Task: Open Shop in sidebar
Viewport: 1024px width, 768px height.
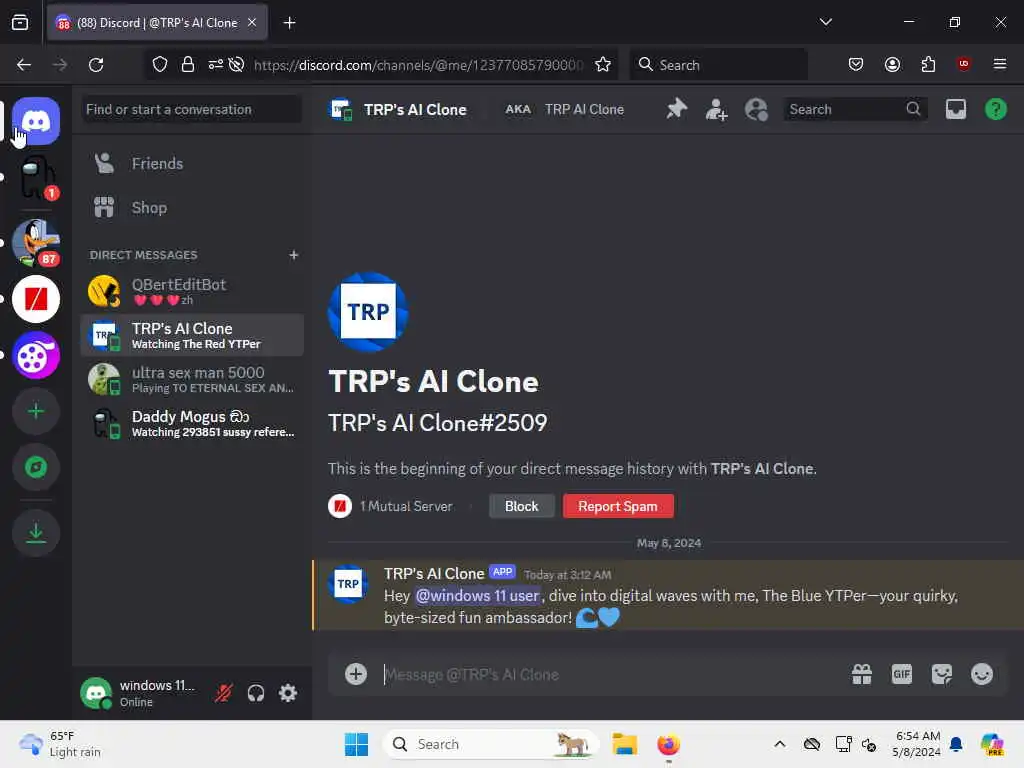Action: (x=192, y=208)
